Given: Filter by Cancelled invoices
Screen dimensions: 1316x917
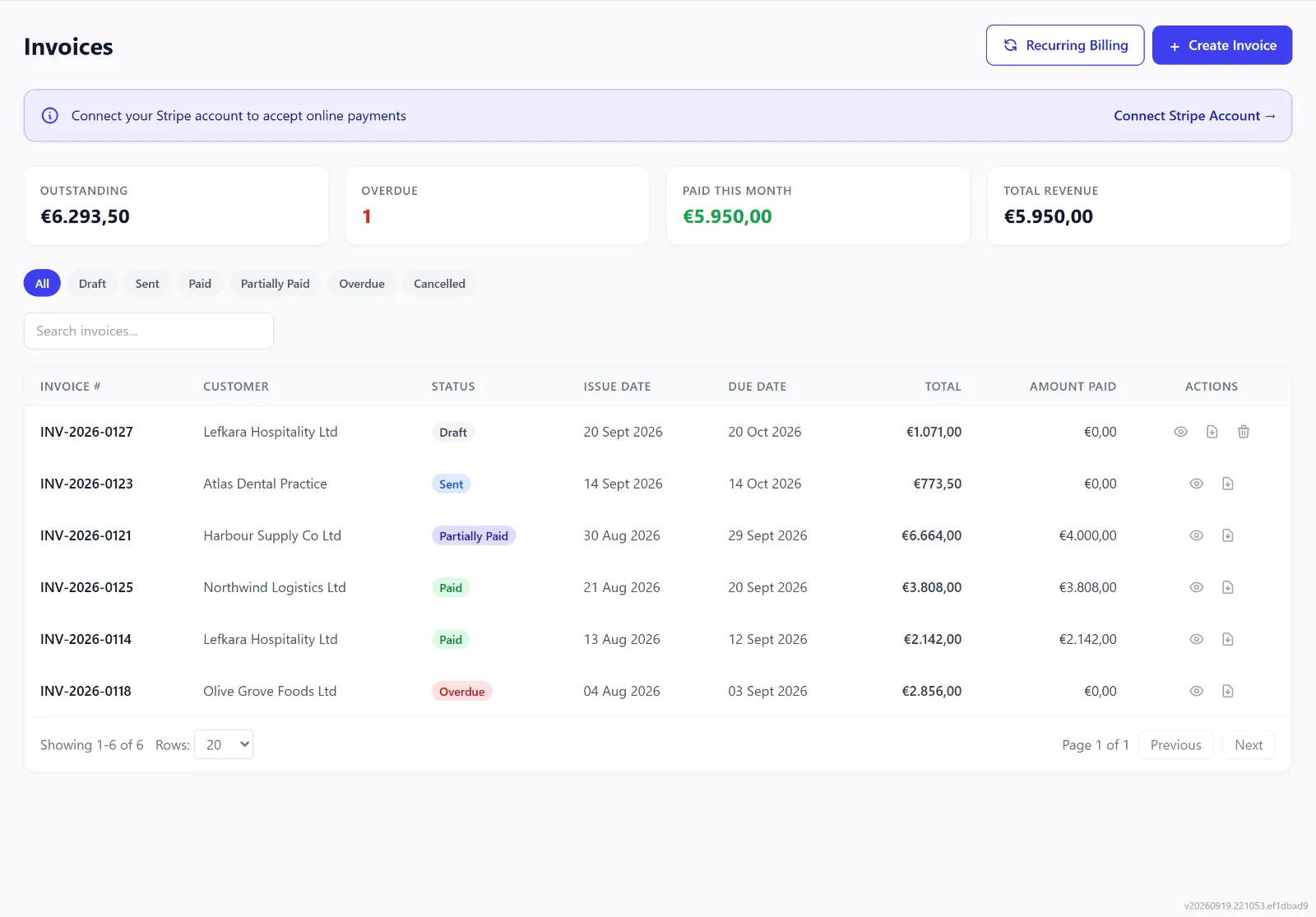Looking at the screenshot, I should (439, 283).
